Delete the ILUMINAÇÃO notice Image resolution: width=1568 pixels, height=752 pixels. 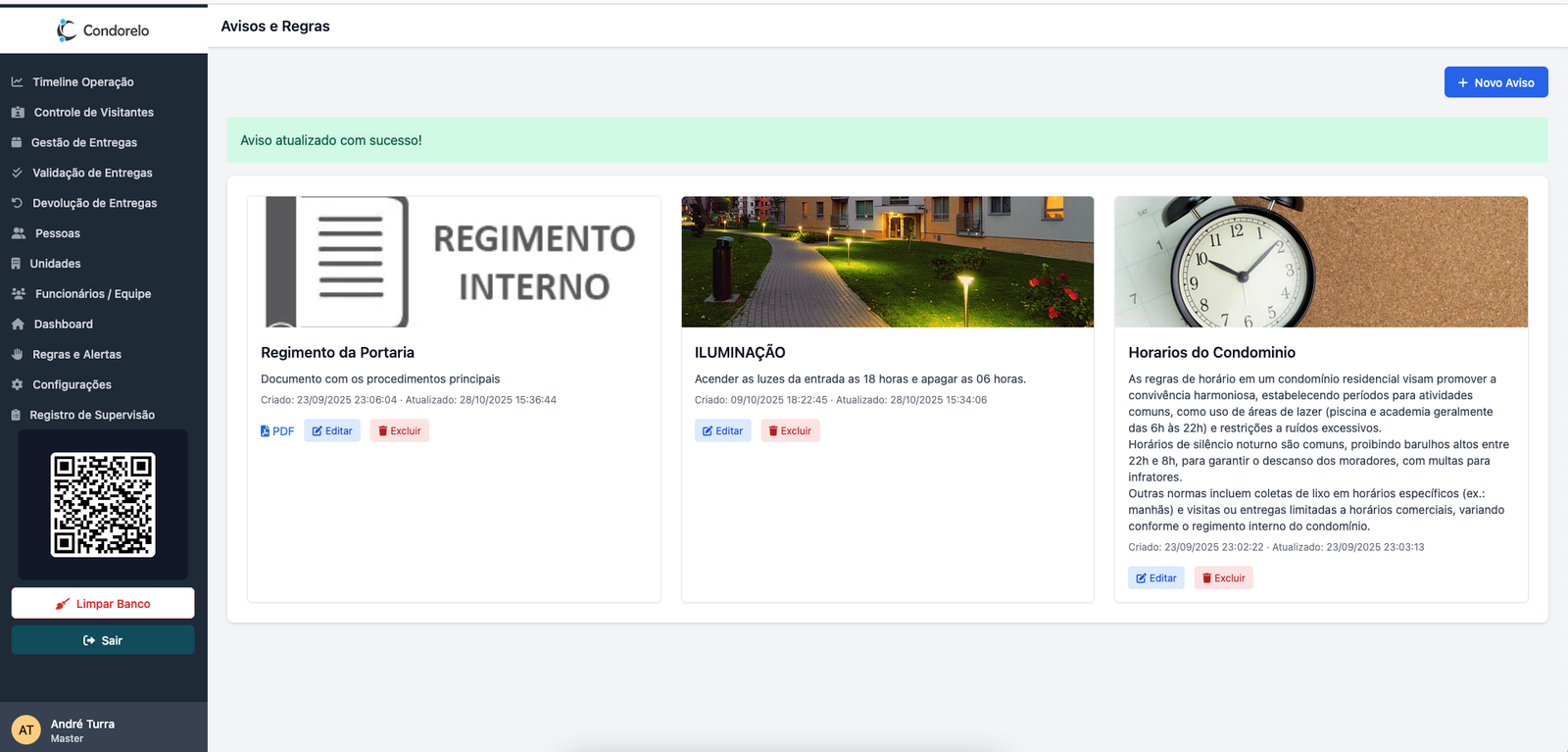coord(791,431)
